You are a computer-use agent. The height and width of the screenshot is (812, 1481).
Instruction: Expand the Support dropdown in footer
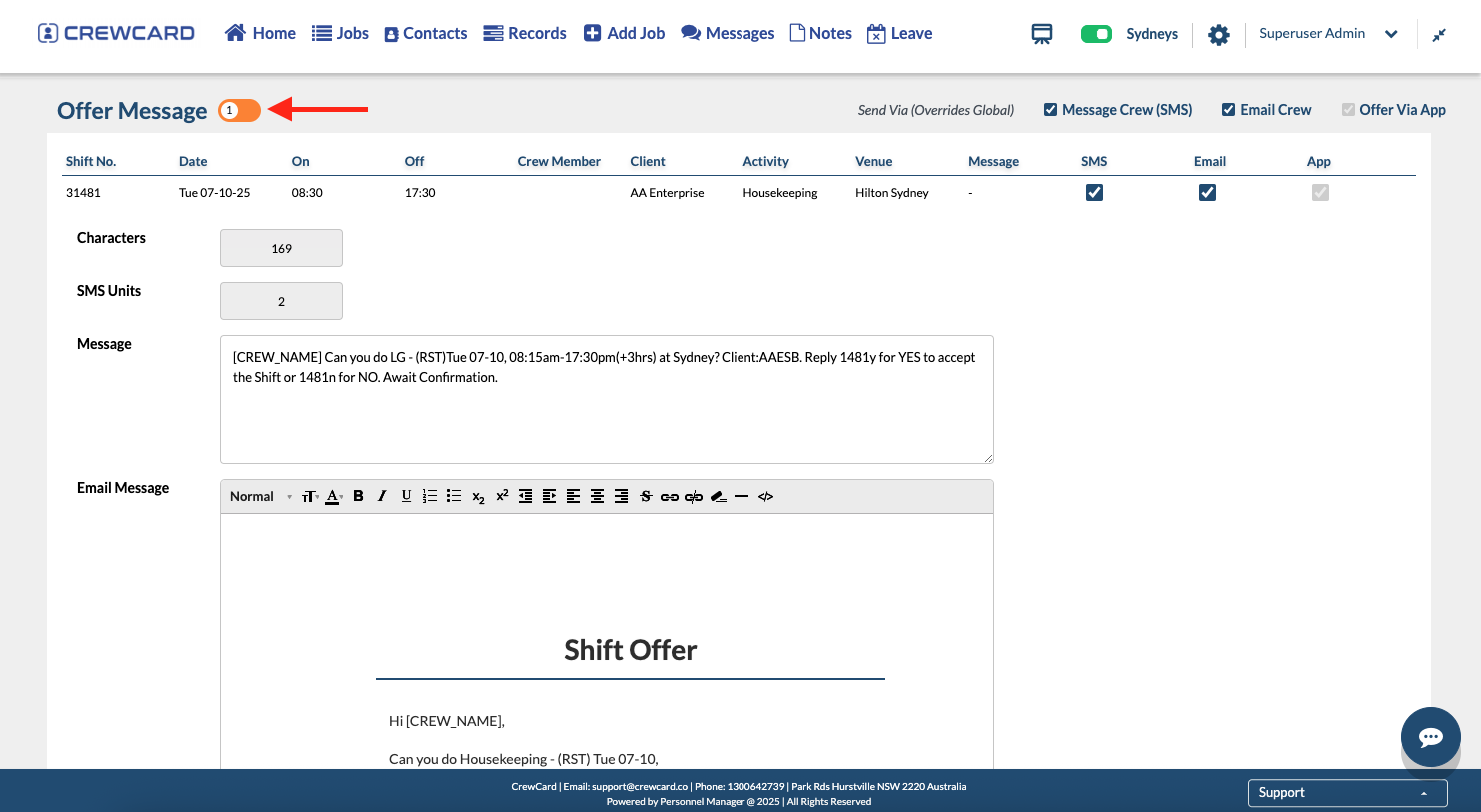coord(1347,793)
